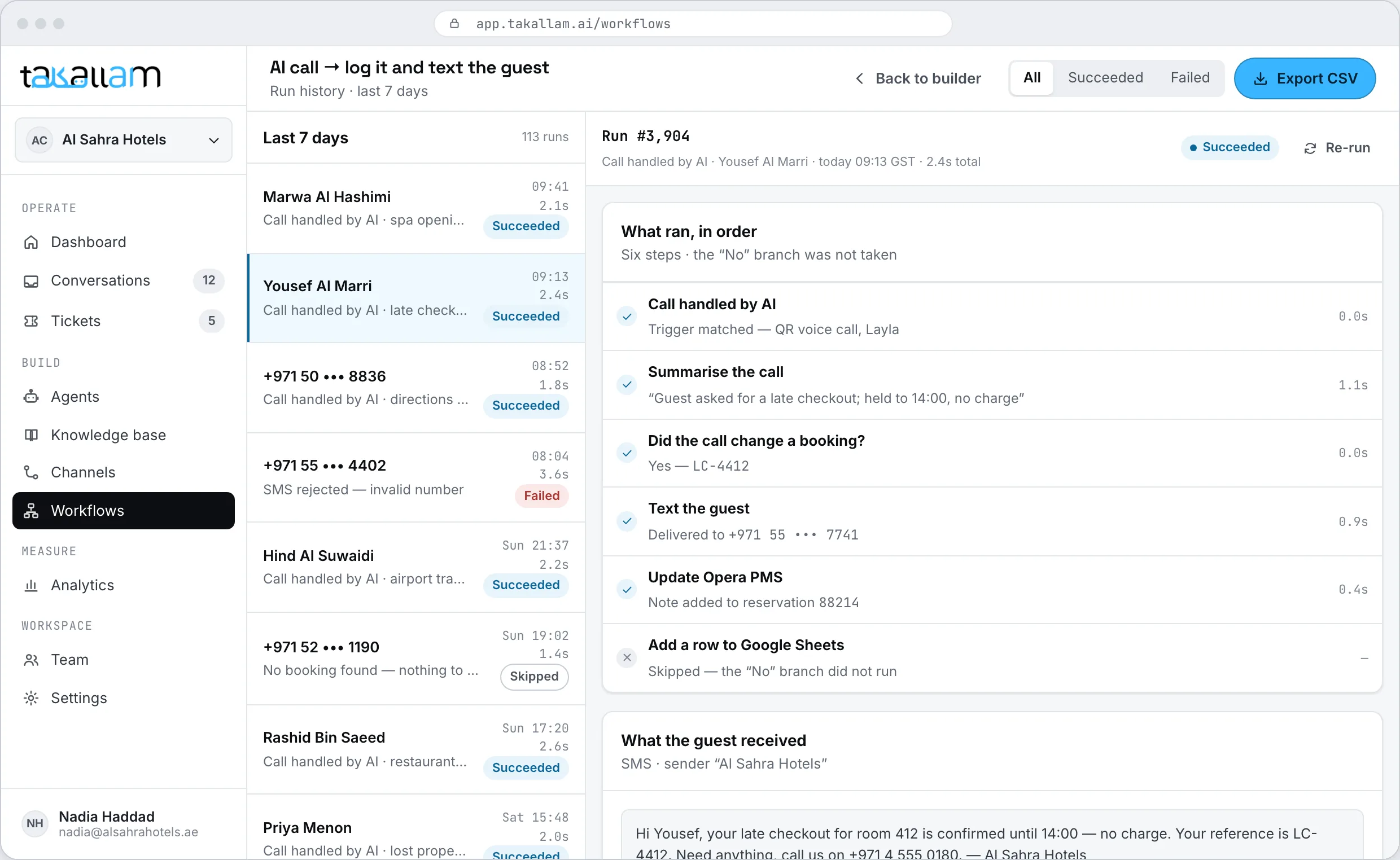Open Workflows in the sidebar
The height and width of the screenshot is (860, 1400).
pos(124,511)
